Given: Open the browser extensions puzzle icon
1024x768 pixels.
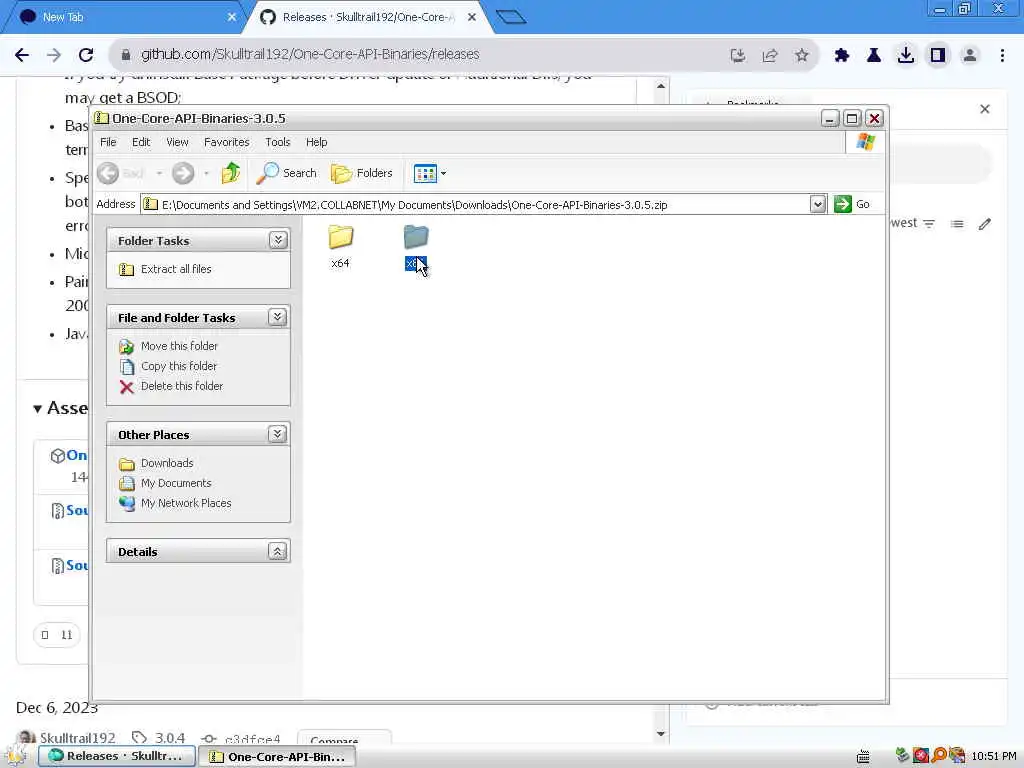Looking at the screenshot, I should pos(842,56).
